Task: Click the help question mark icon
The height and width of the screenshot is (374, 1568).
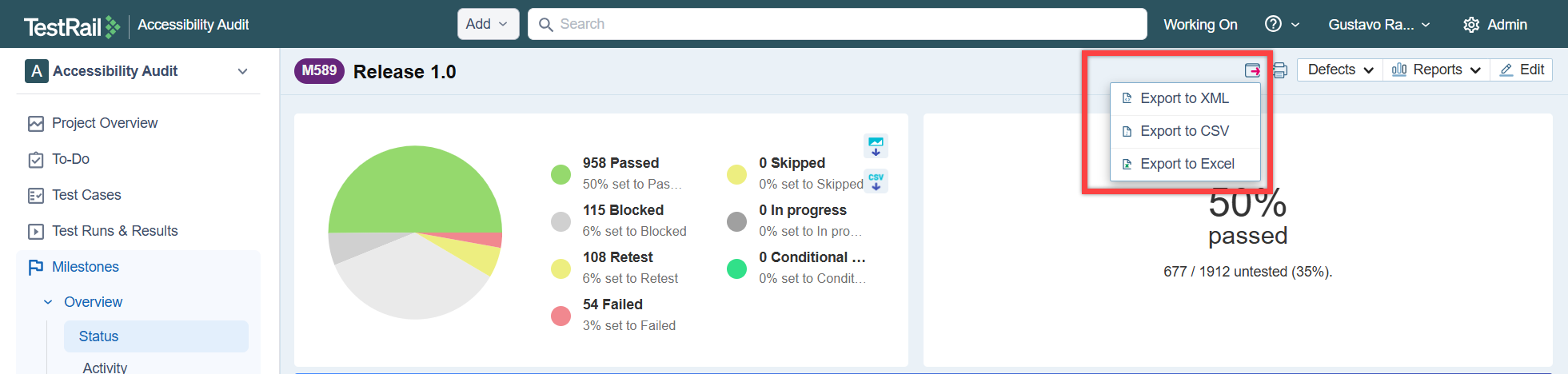Action: [x=1273, y=24]
